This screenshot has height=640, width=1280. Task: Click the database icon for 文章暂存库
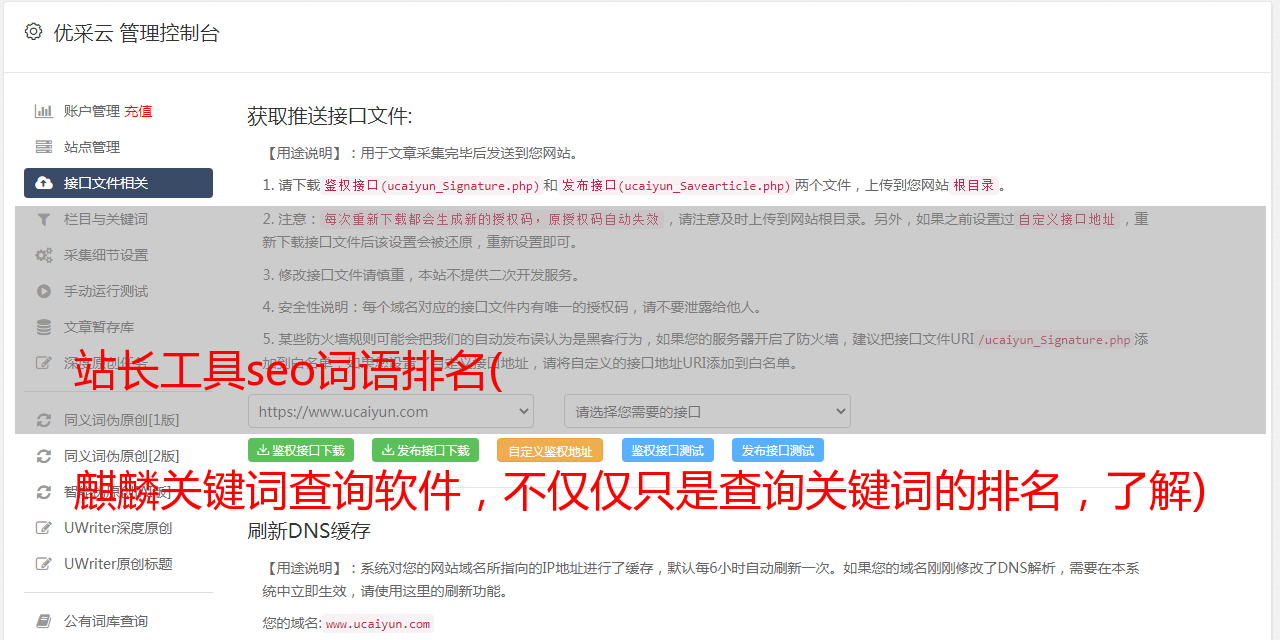point(44,327)
